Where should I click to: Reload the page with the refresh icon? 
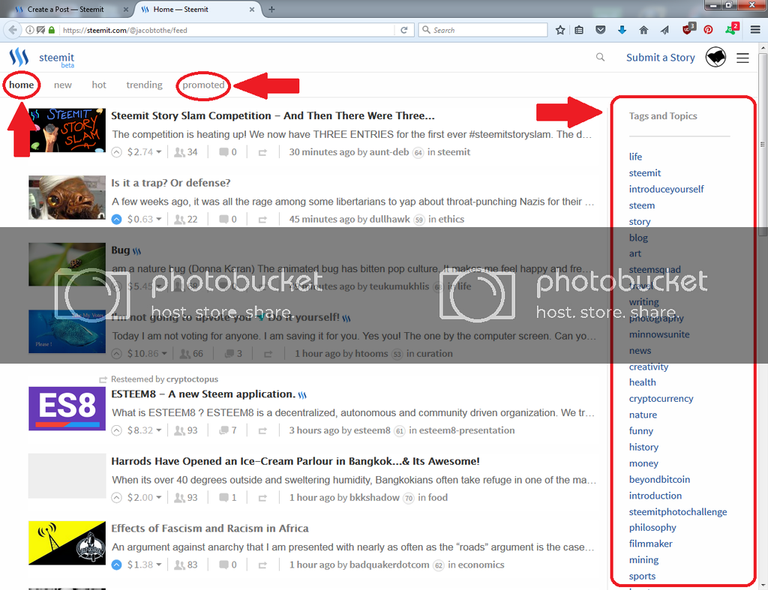point(404,30)
